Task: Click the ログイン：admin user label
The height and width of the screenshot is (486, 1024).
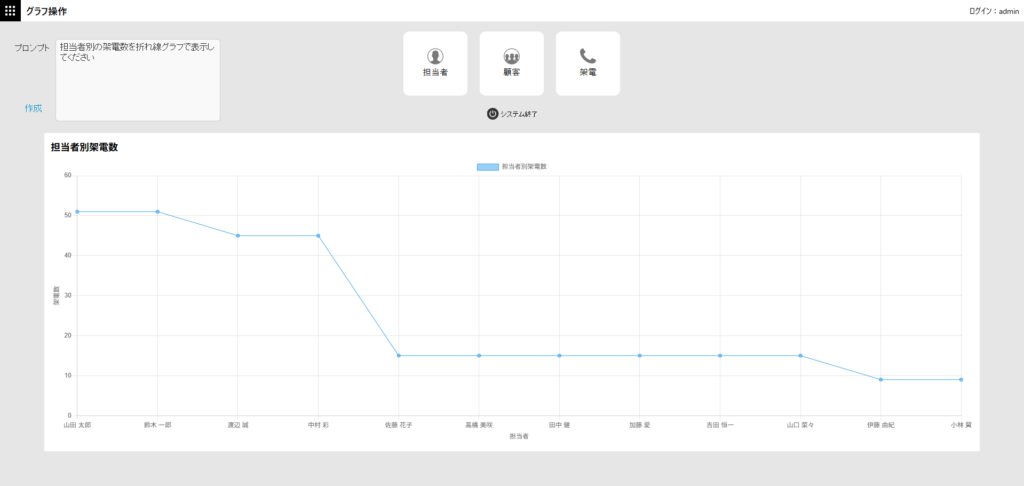Action: tap(993, 11)
